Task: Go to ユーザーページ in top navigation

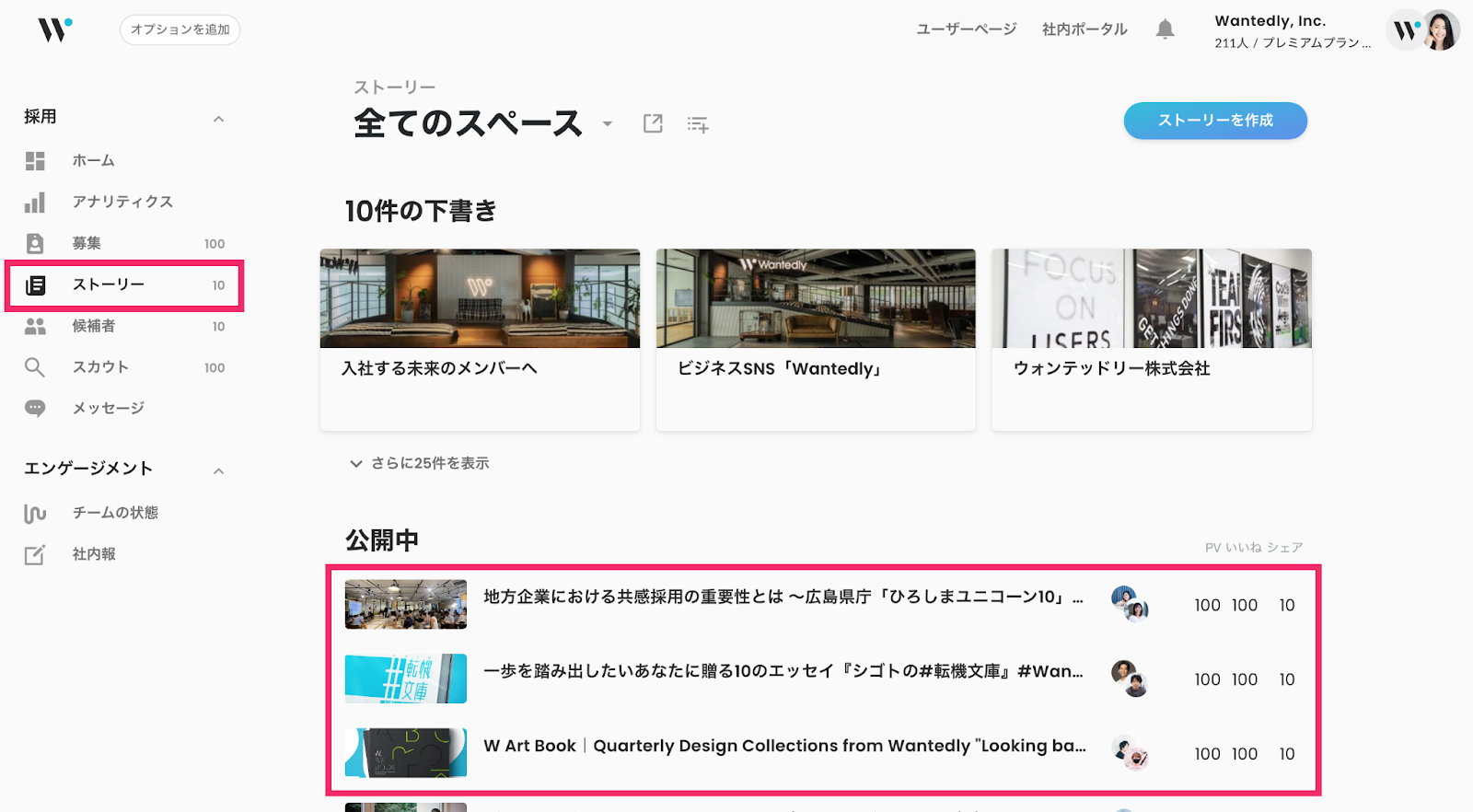Action: pyautogui.click(x=966, y=29)
